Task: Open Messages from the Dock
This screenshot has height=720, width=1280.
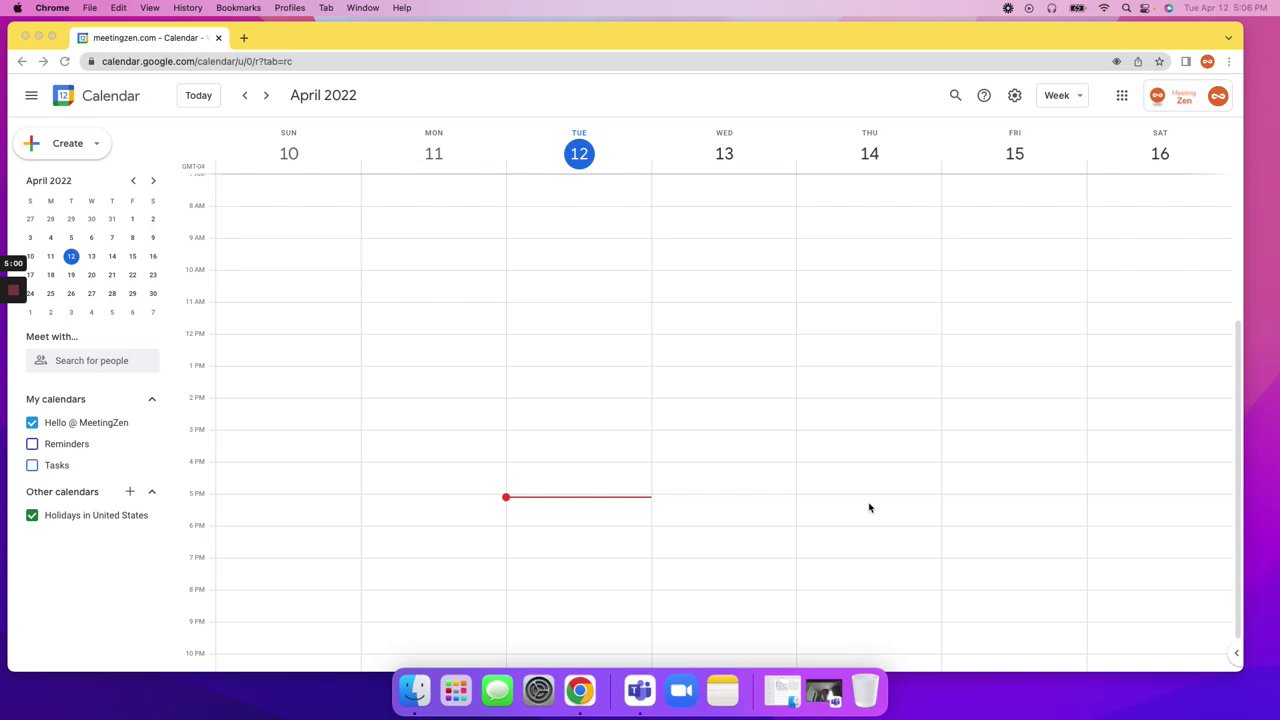Action: tap(497, 691)
